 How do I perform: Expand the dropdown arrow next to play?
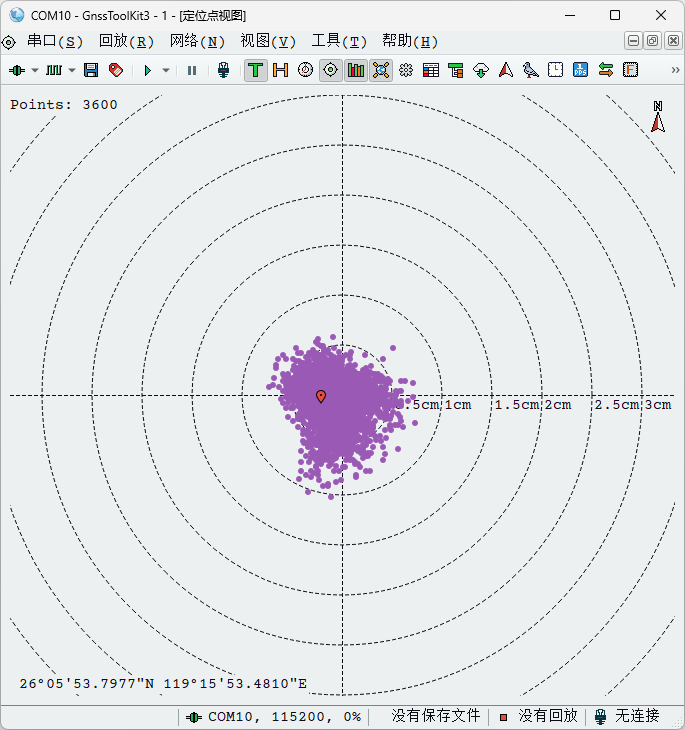pyautogui.click(x=166, y=70)
